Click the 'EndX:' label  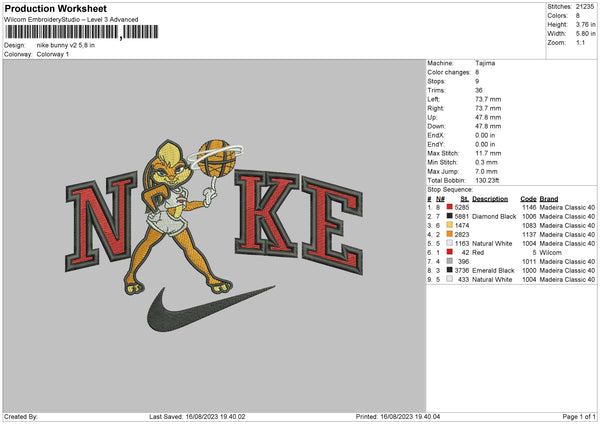tap(436, 135)
